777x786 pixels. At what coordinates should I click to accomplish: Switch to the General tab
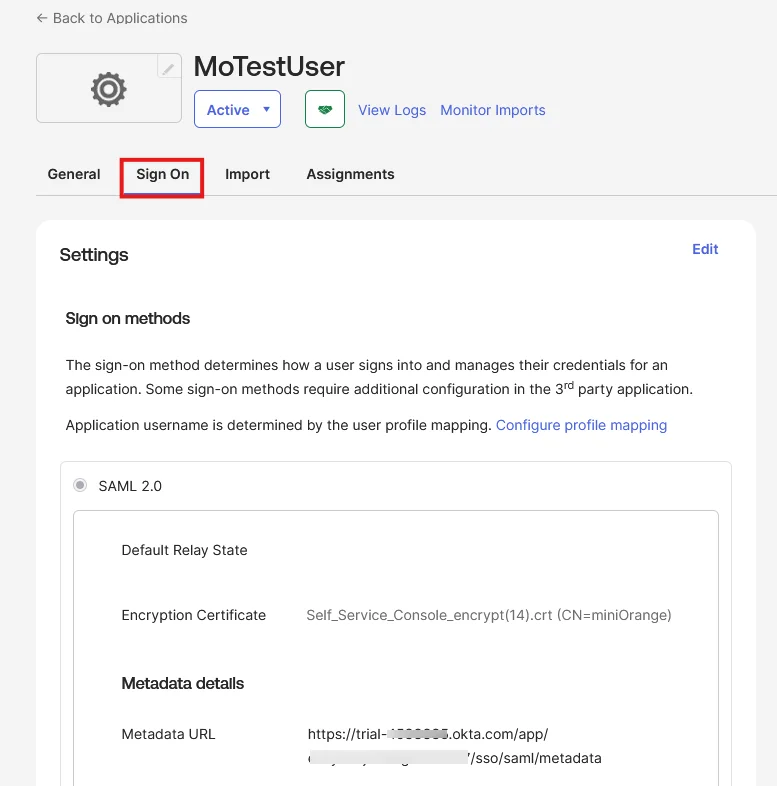[x=74, y=174]
